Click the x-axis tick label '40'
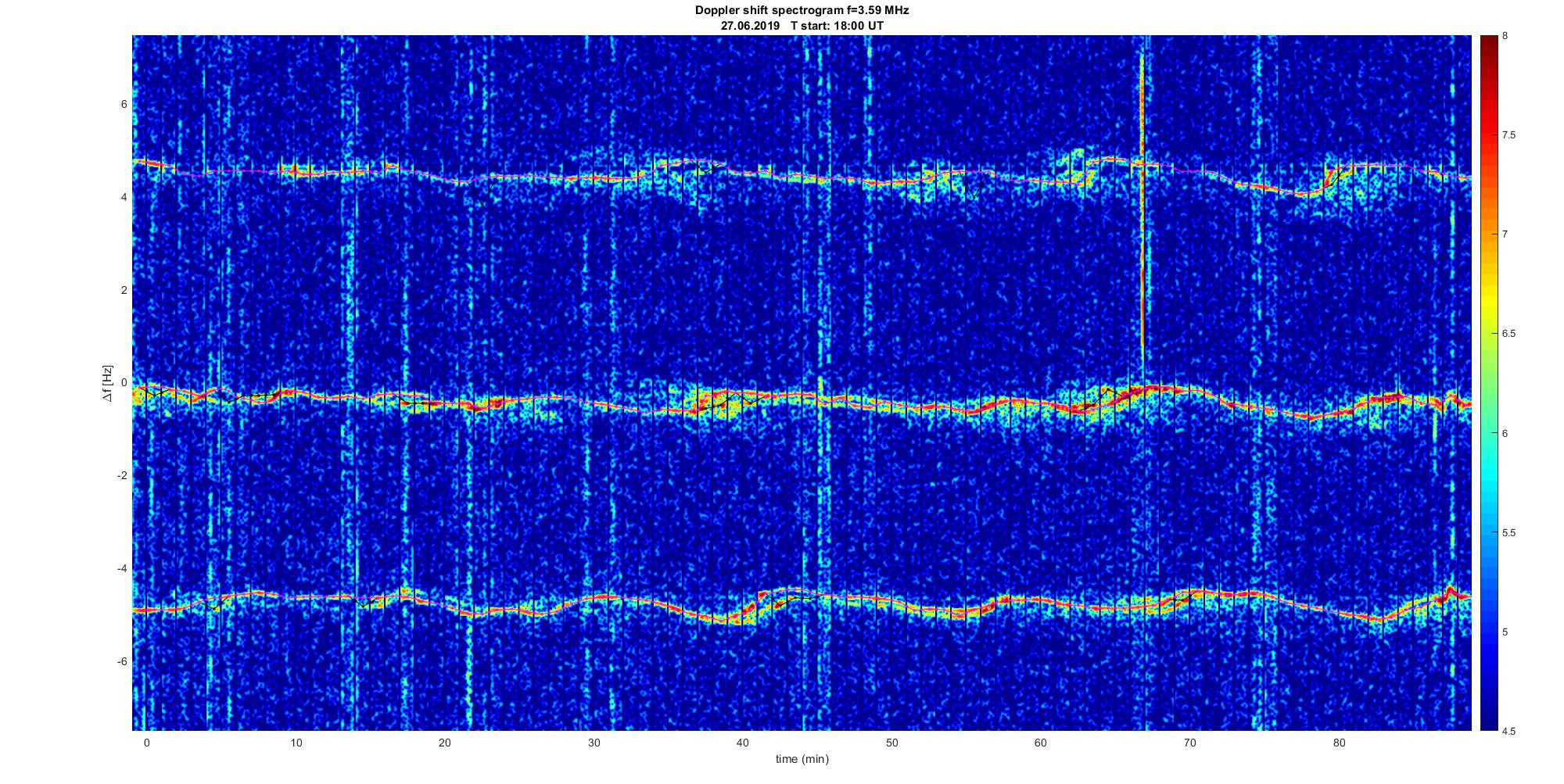The image size is (1564, 784). 743,743
